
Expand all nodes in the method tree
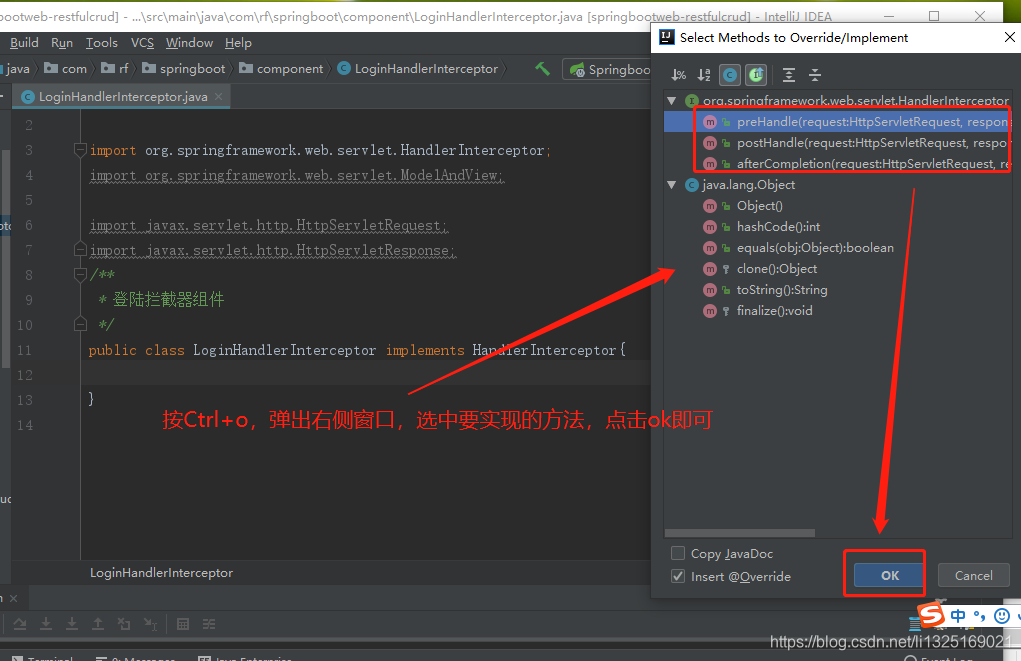[x=789, y=75]
